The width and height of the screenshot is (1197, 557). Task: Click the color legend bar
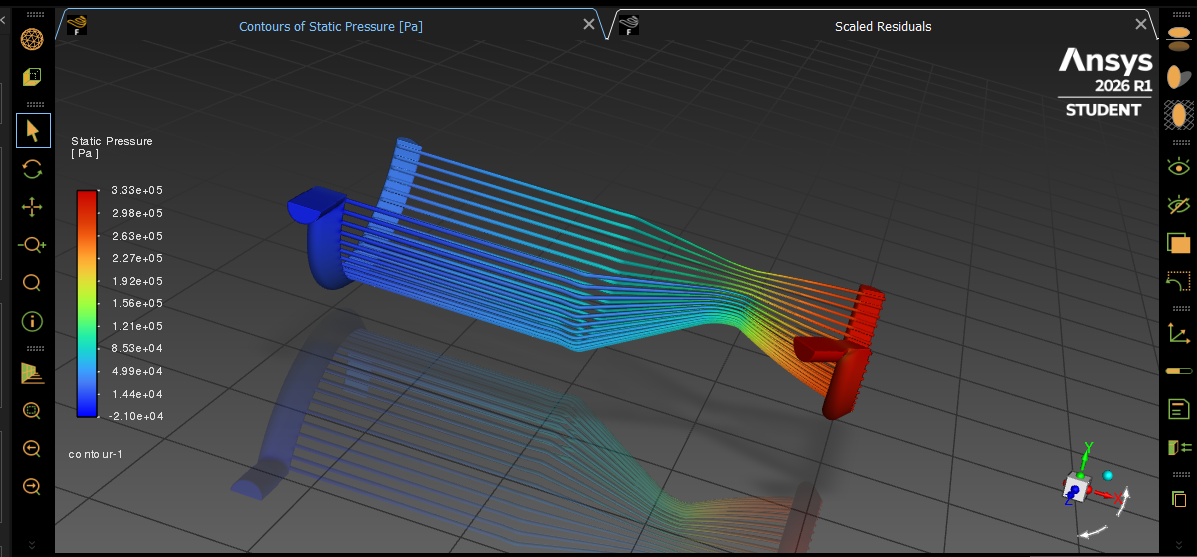[x=87, y=304]
